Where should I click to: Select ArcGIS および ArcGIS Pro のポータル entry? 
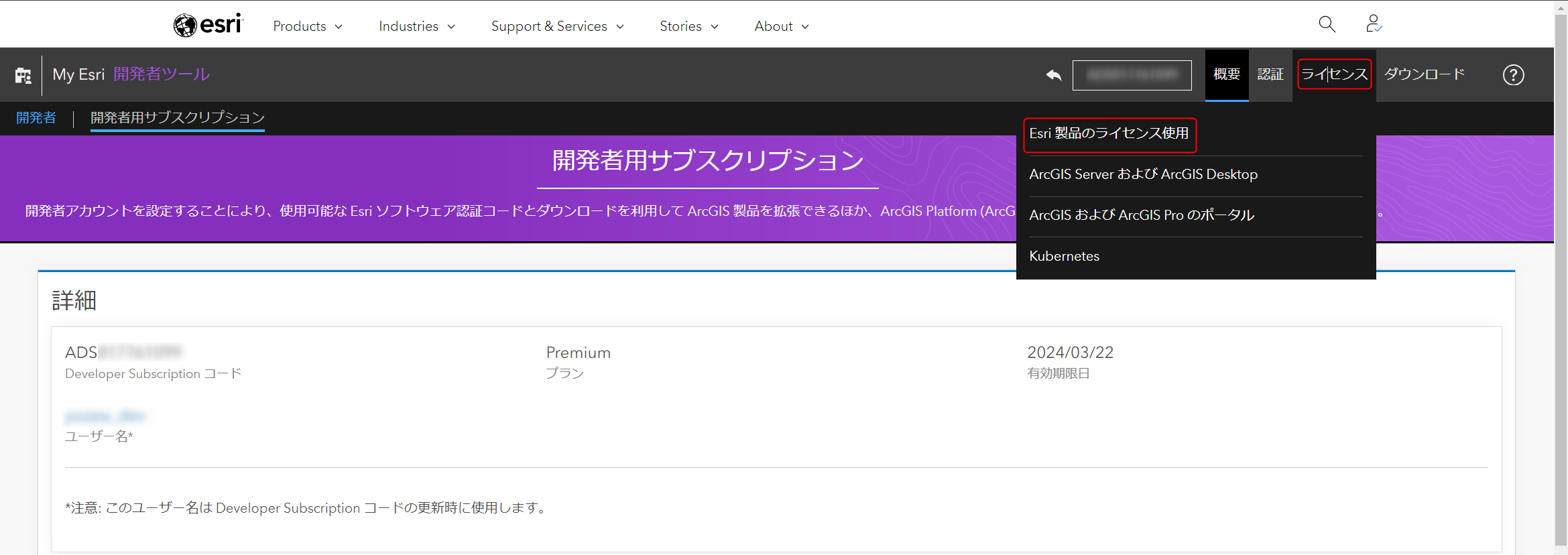pos(1142,215)
